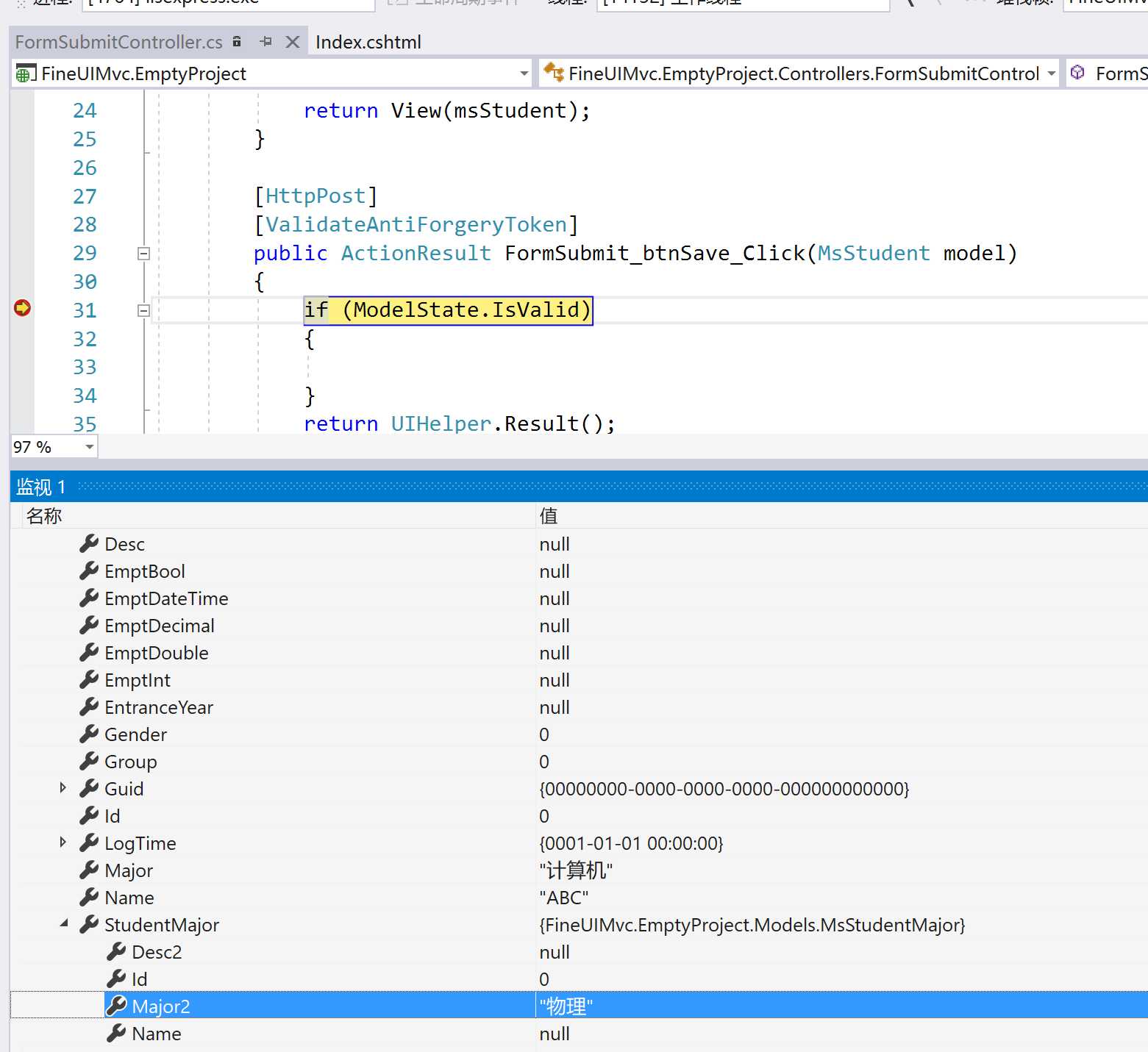Click the project icon in the FineUIMvc.EmptyProject dropdown
Viewport: 1148px width, 1052px height.
[x=26, y=74]
